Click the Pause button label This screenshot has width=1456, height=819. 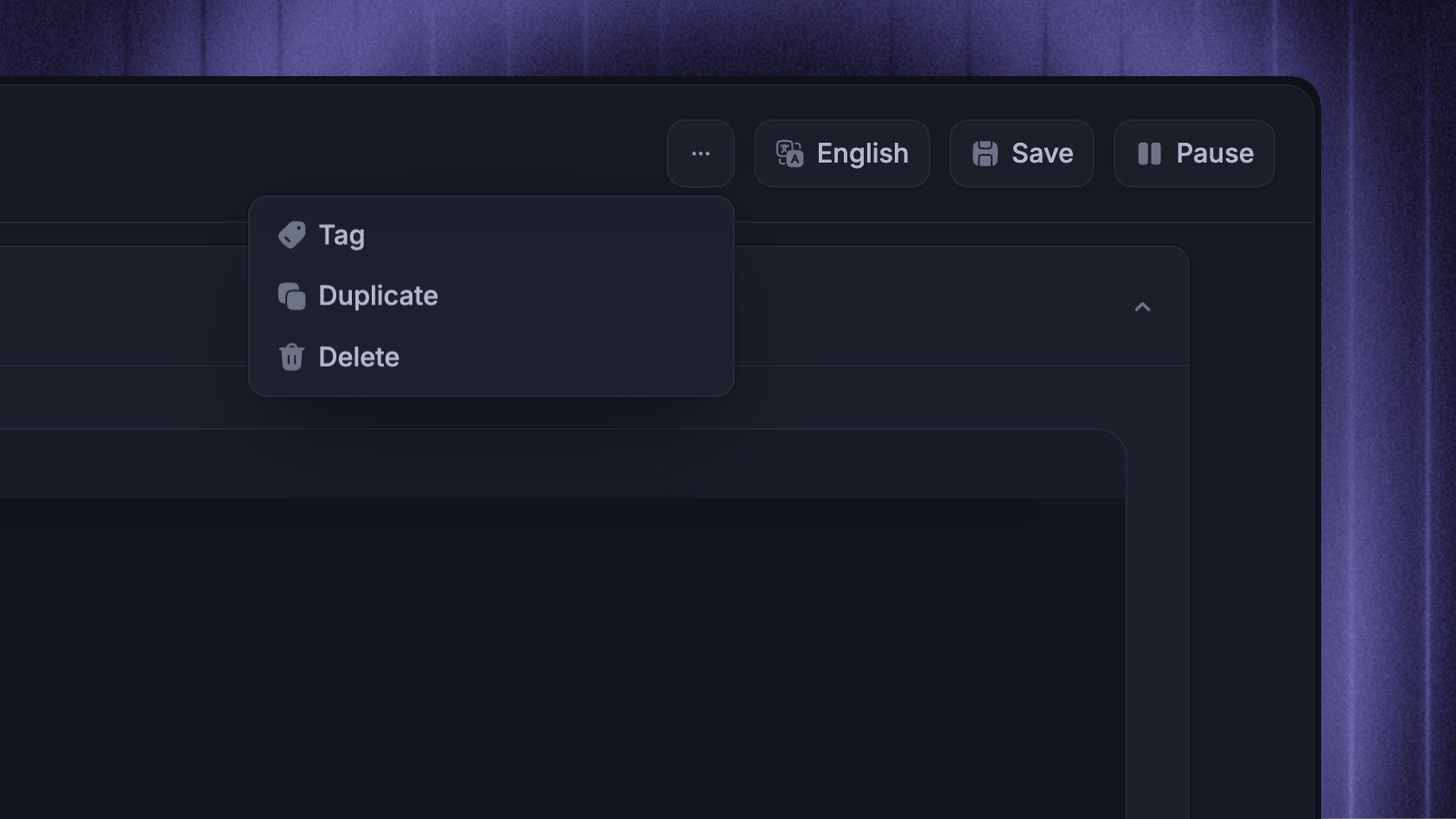[x=1215, y=154]
